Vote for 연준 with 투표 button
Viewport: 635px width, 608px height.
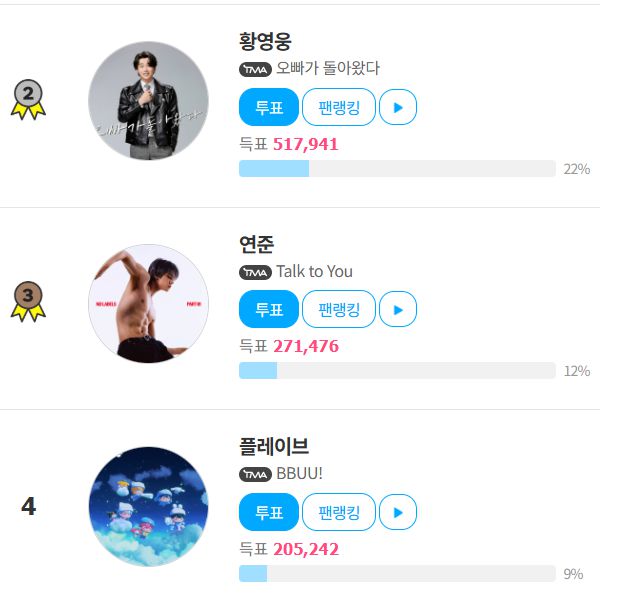[268, 309]
